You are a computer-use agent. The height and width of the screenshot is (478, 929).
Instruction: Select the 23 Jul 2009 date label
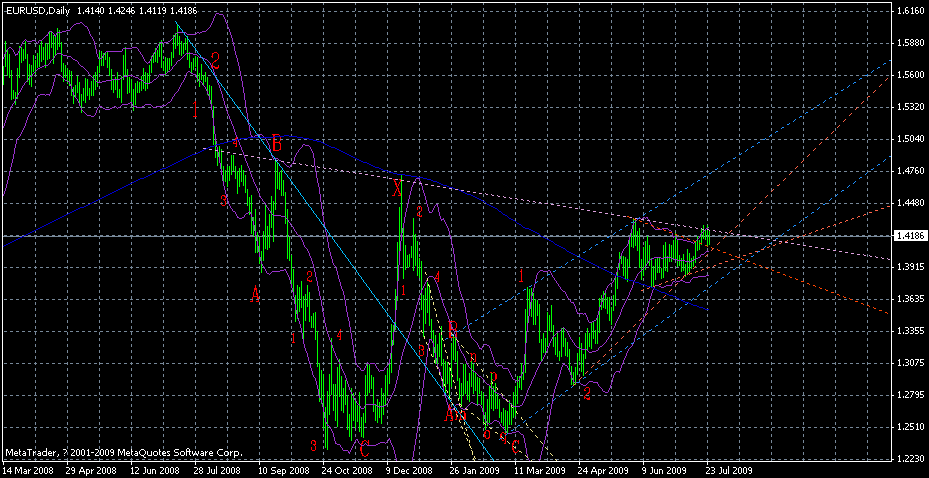pos(731,470)
